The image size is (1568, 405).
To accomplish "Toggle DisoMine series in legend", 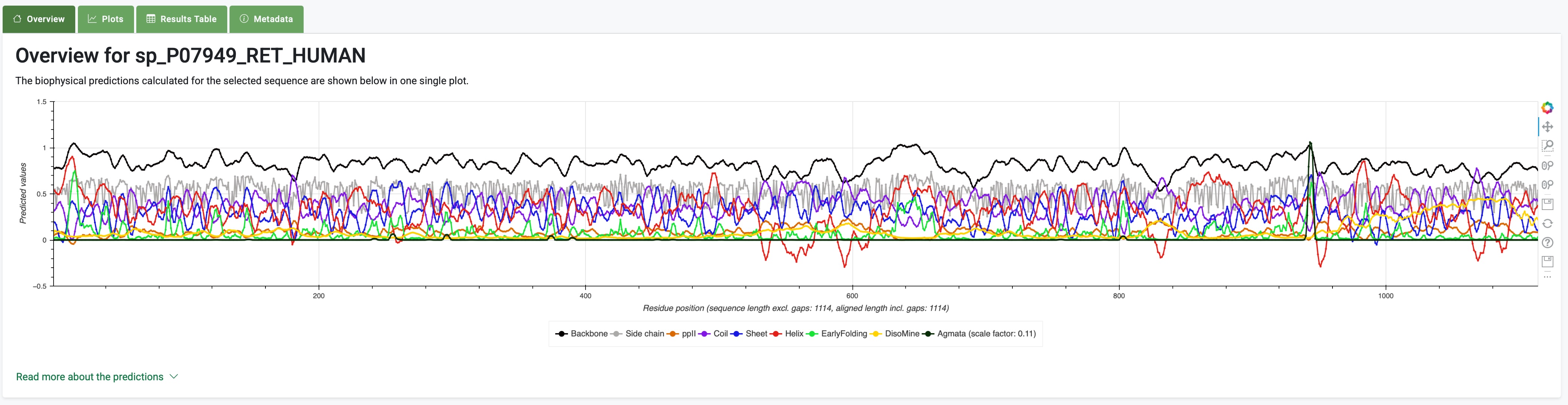I will click(x=902, y=333).
